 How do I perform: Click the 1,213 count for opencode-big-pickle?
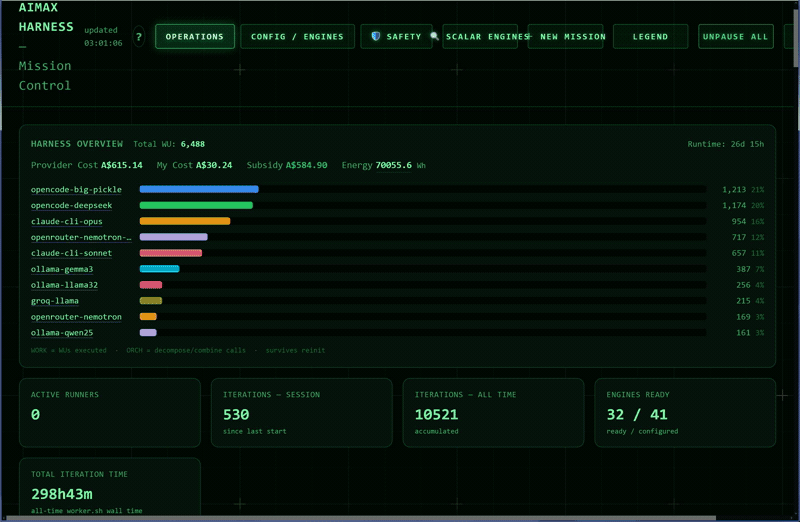[734, 189]
